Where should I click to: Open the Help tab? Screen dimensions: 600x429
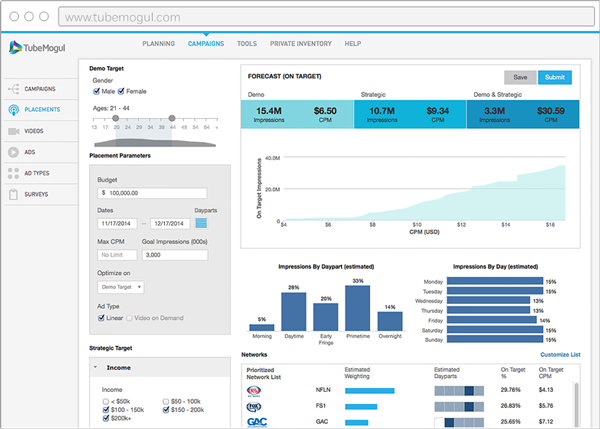coord(353,44)
